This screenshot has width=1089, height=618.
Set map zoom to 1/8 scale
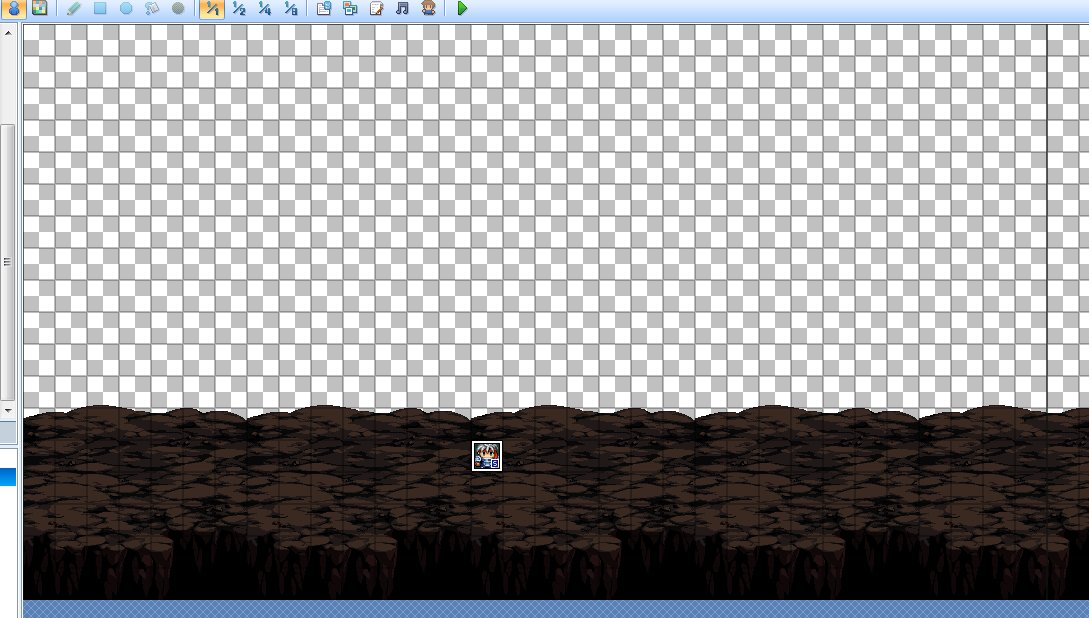pos(291,8)
